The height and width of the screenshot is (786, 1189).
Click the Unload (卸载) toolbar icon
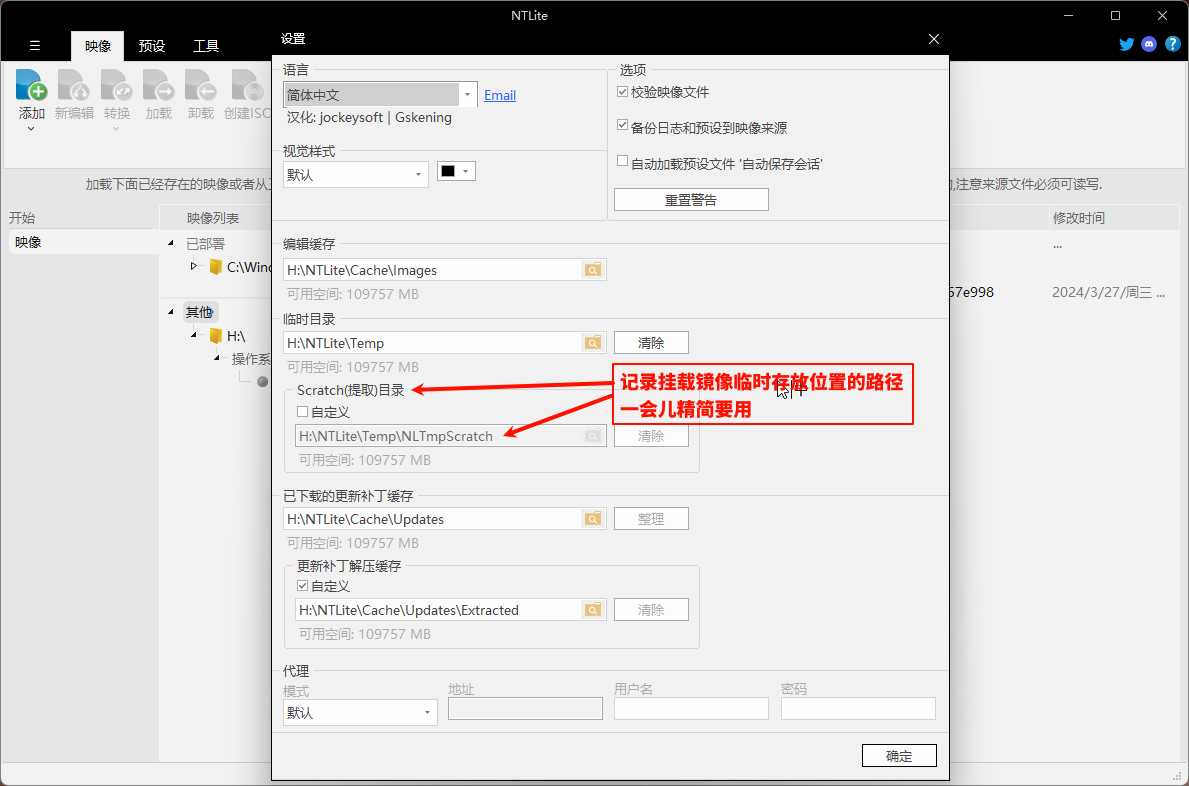(x=201, y=85)
